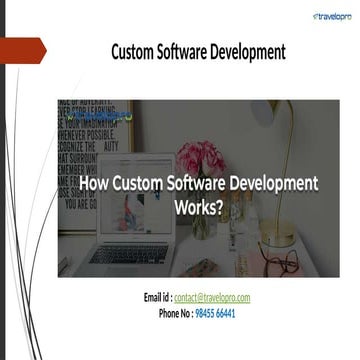360x360 pixels.
Task: Click the phone number 98455 66441
Action: (x=215, y=314)
